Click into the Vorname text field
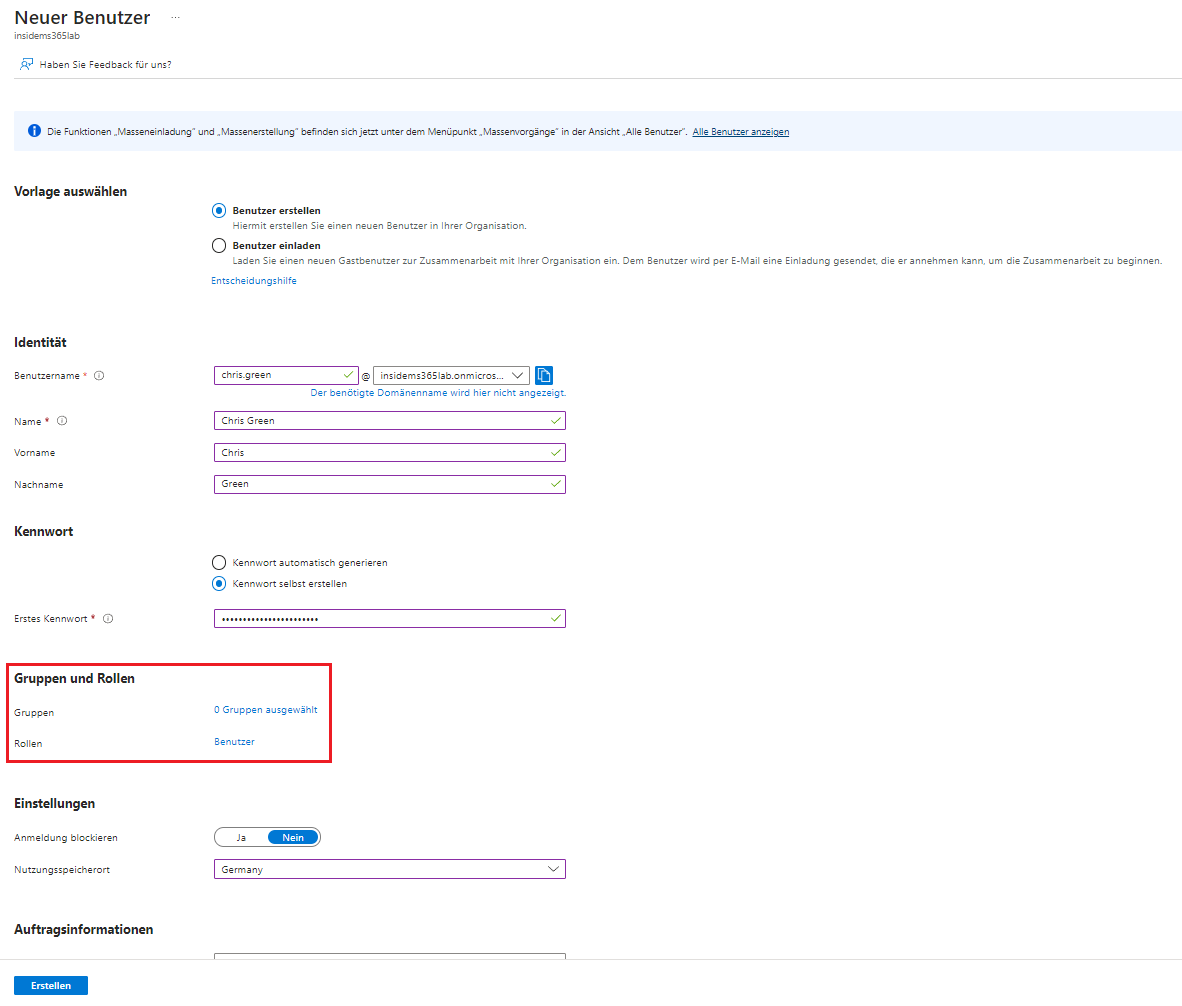This screenshot has height=1006, width=1182. point(389,453)
